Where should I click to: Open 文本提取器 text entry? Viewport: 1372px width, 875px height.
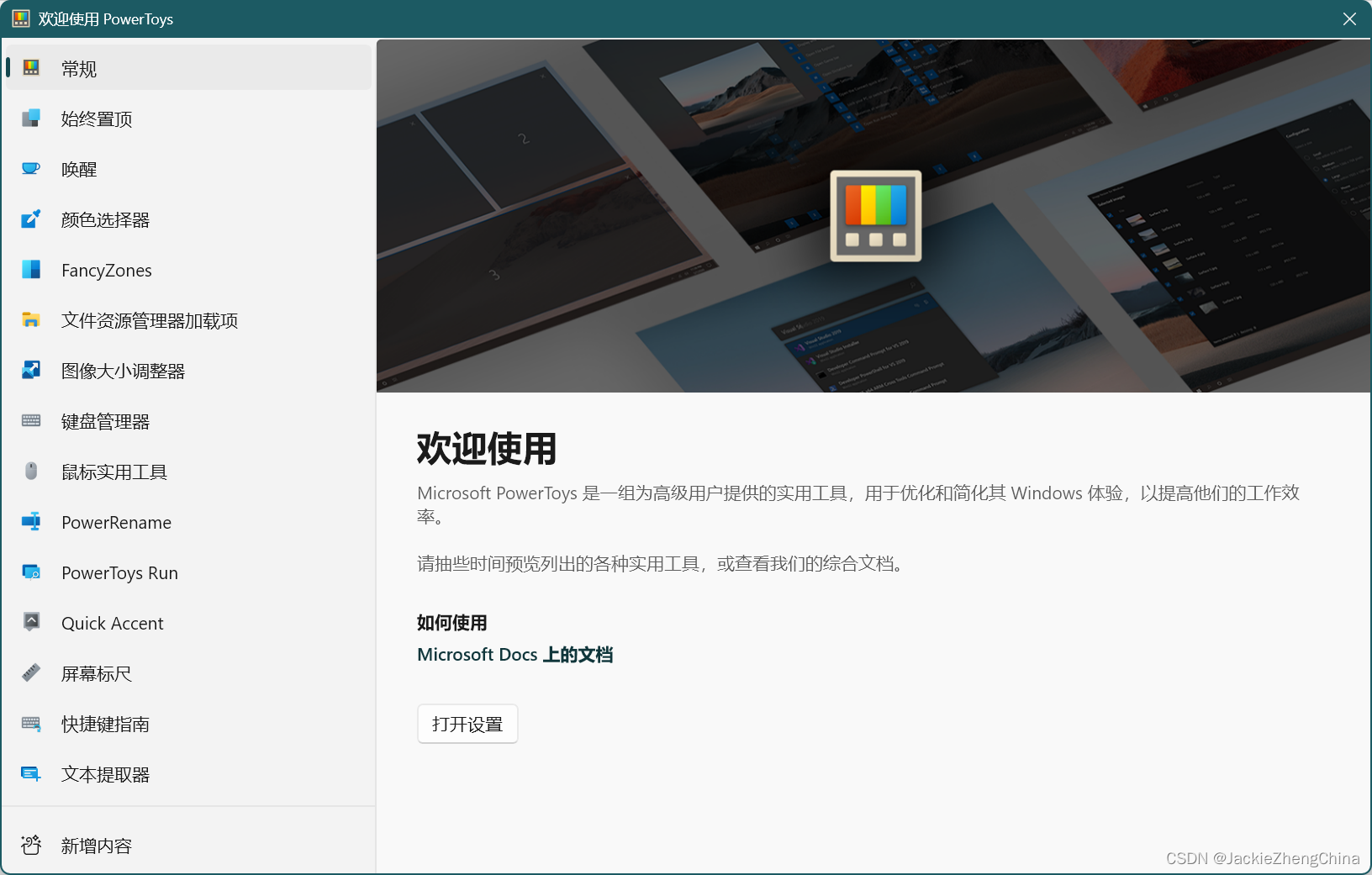tap(106, 775)
